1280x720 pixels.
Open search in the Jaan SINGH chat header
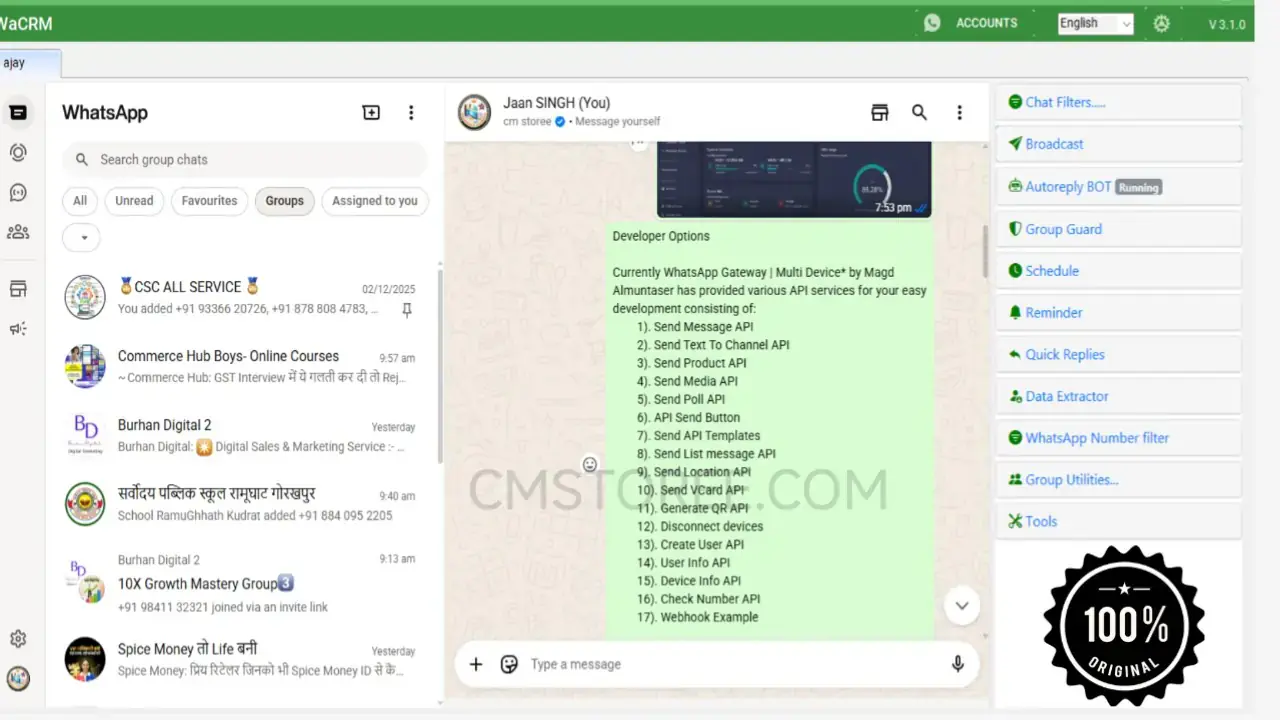point(919,112)
